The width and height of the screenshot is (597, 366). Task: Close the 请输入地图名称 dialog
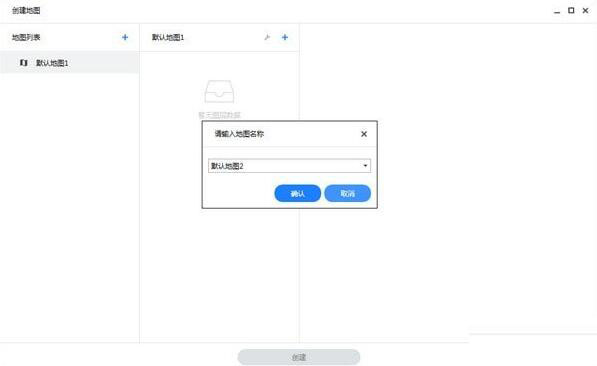(x=364, y=134)
